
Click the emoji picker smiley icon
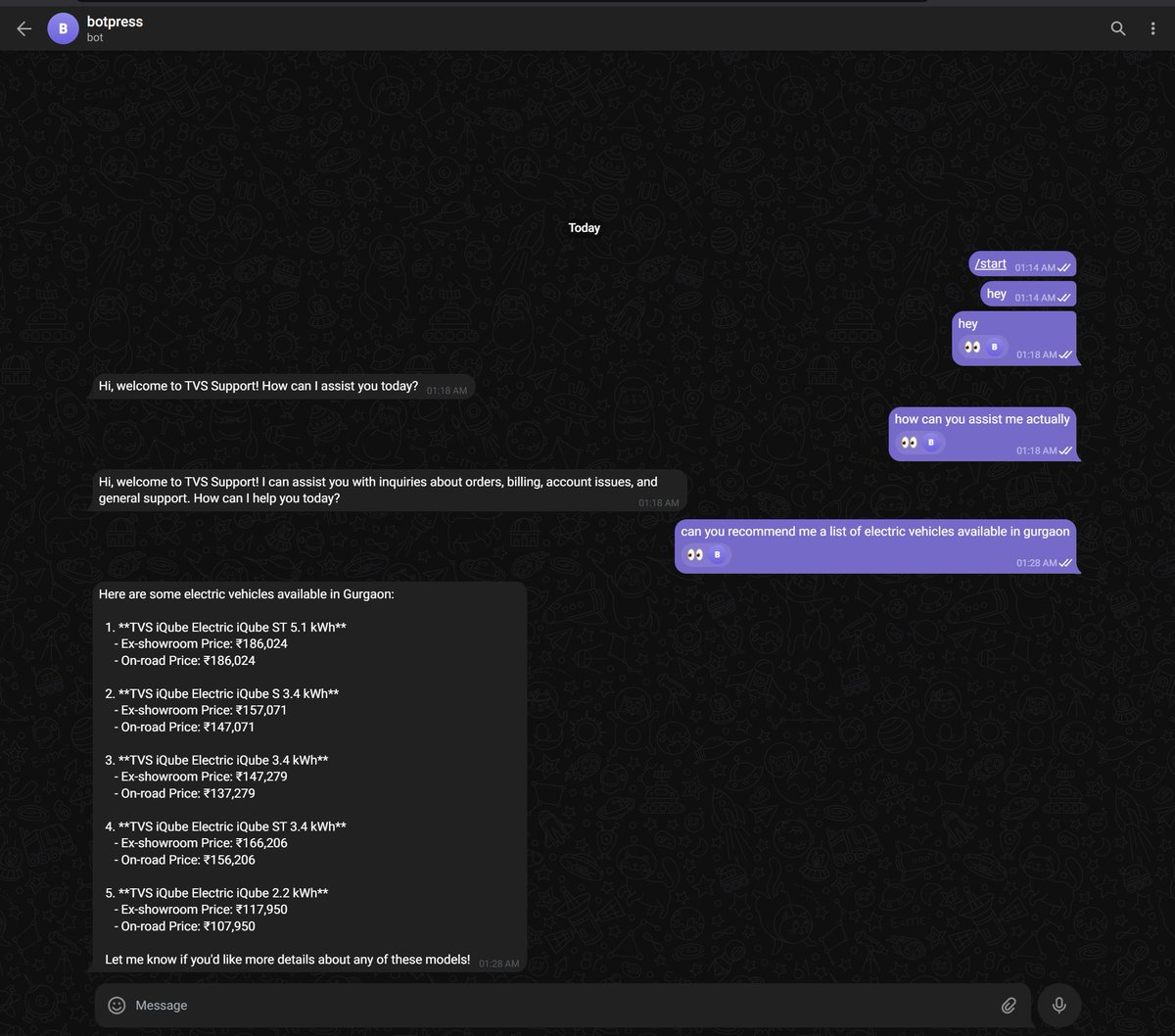tap(117, 1005)
